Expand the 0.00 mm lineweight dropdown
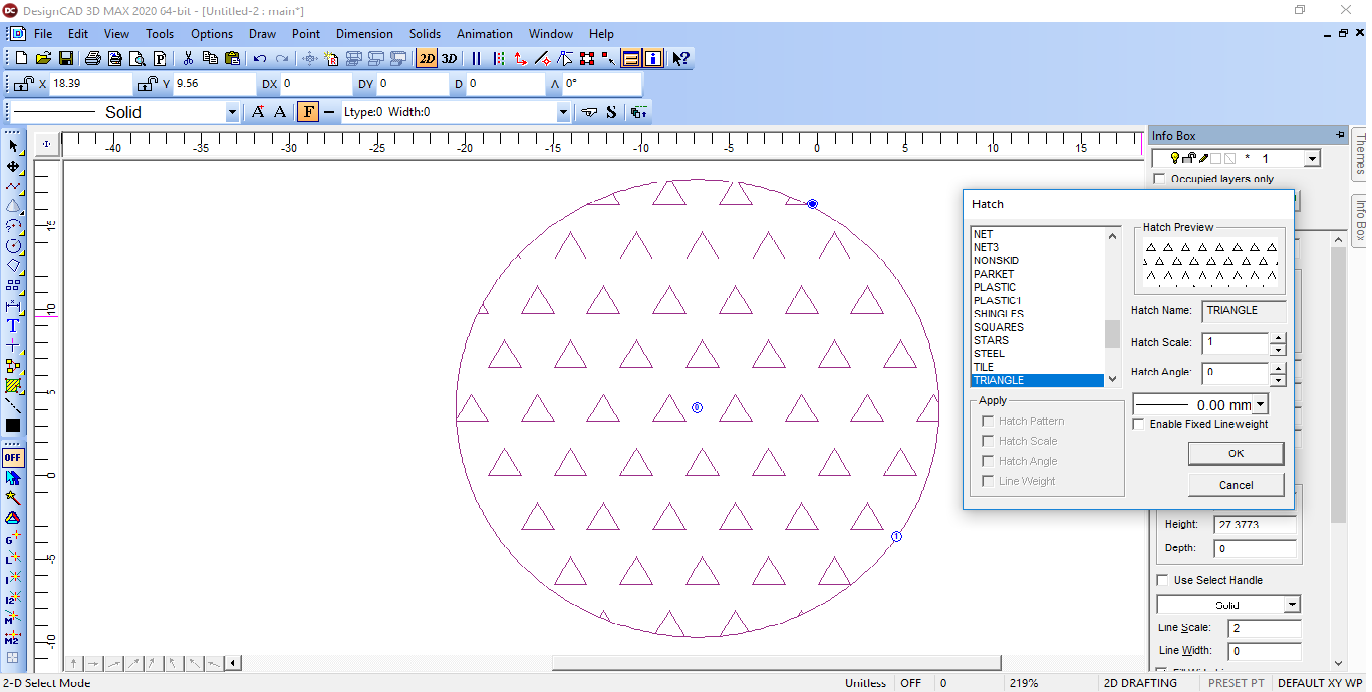The width and height of the screenshot is (1372, 692). point(1259,405)
